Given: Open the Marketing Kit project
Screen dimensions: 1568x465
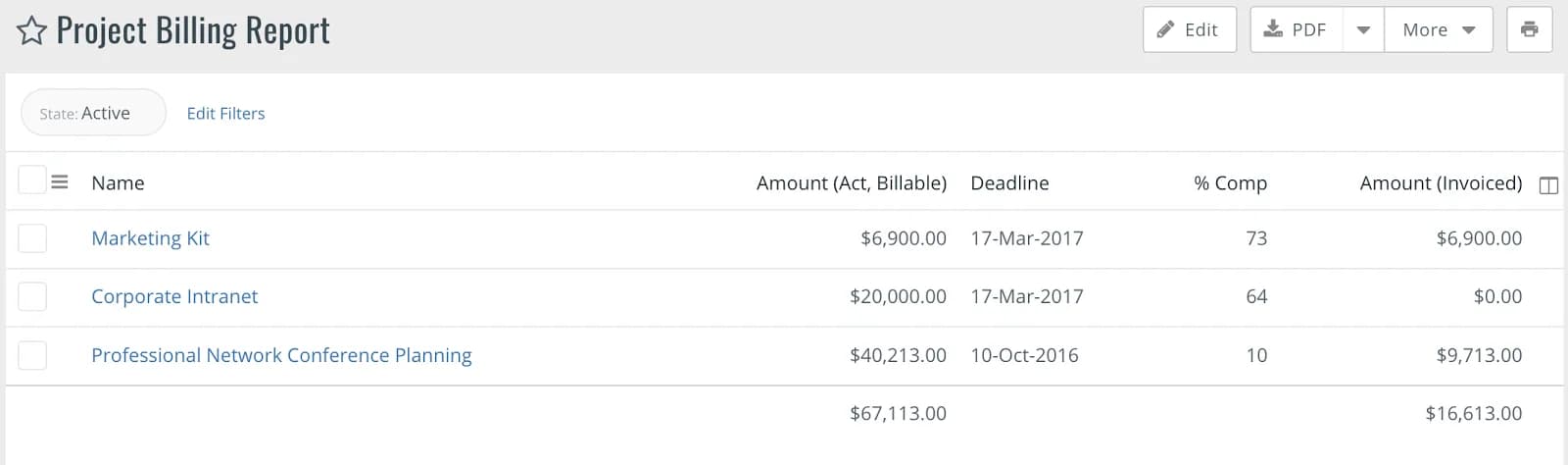Looking at the screenshot, I should click(x=150, y=238).
